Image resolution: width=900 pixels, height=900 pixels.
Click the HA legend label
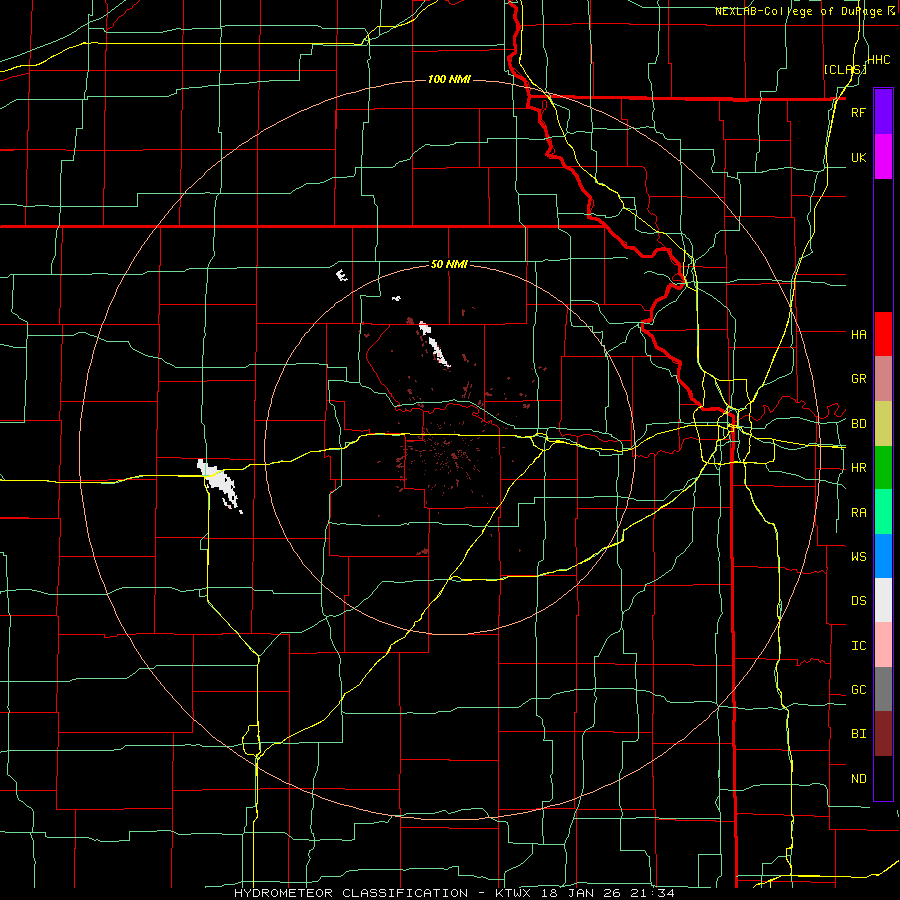tap(858, 335)
